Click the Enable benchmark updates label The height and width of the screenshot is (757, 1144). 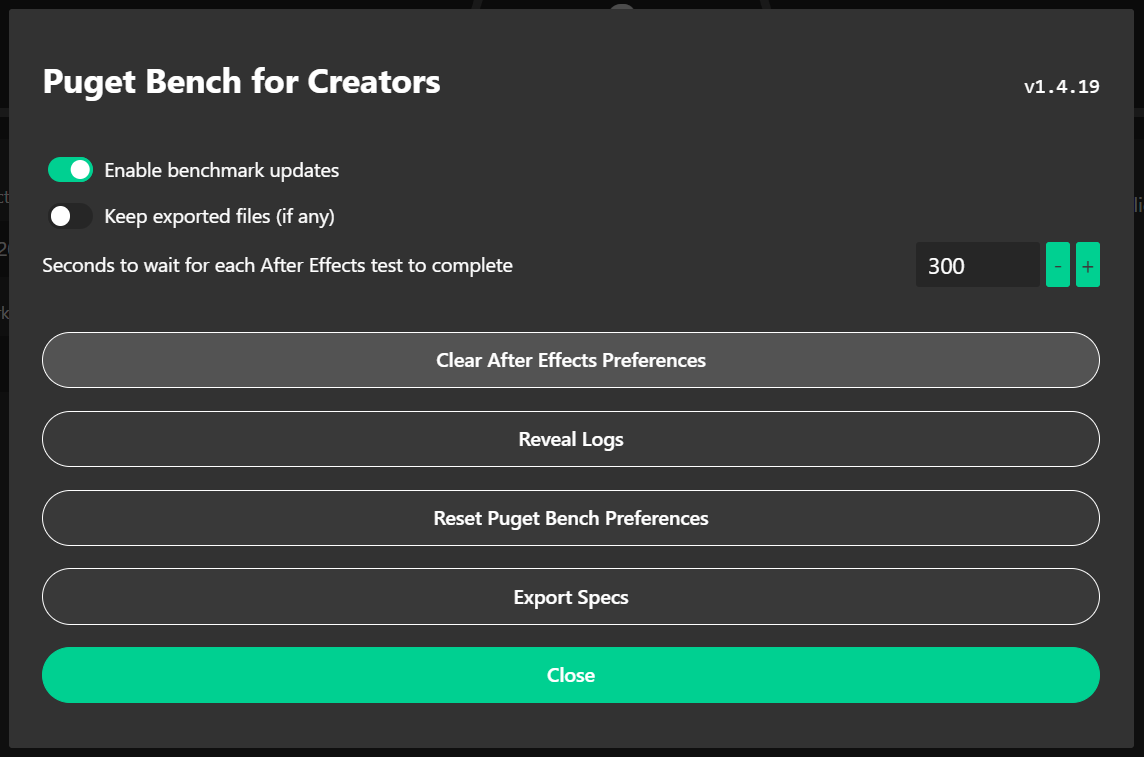click(x=222, y=170)
